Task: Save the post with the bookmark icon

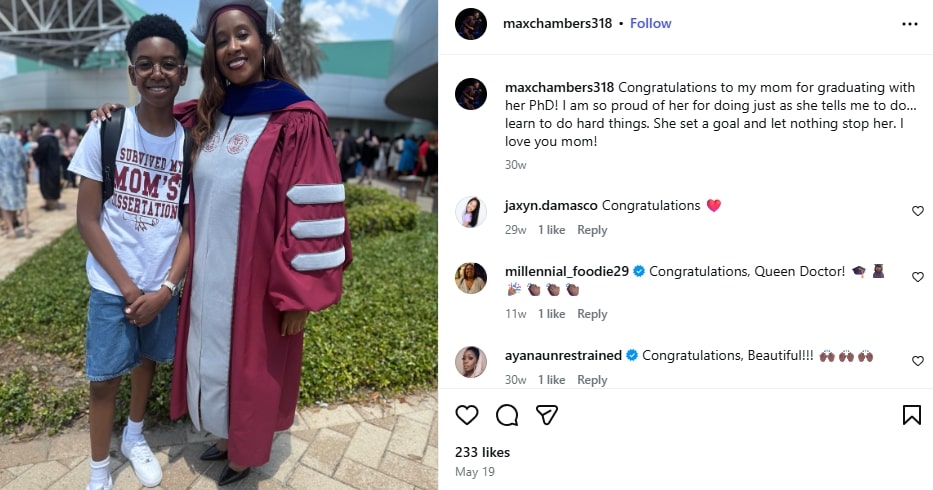Action: (x=911, y=415)
